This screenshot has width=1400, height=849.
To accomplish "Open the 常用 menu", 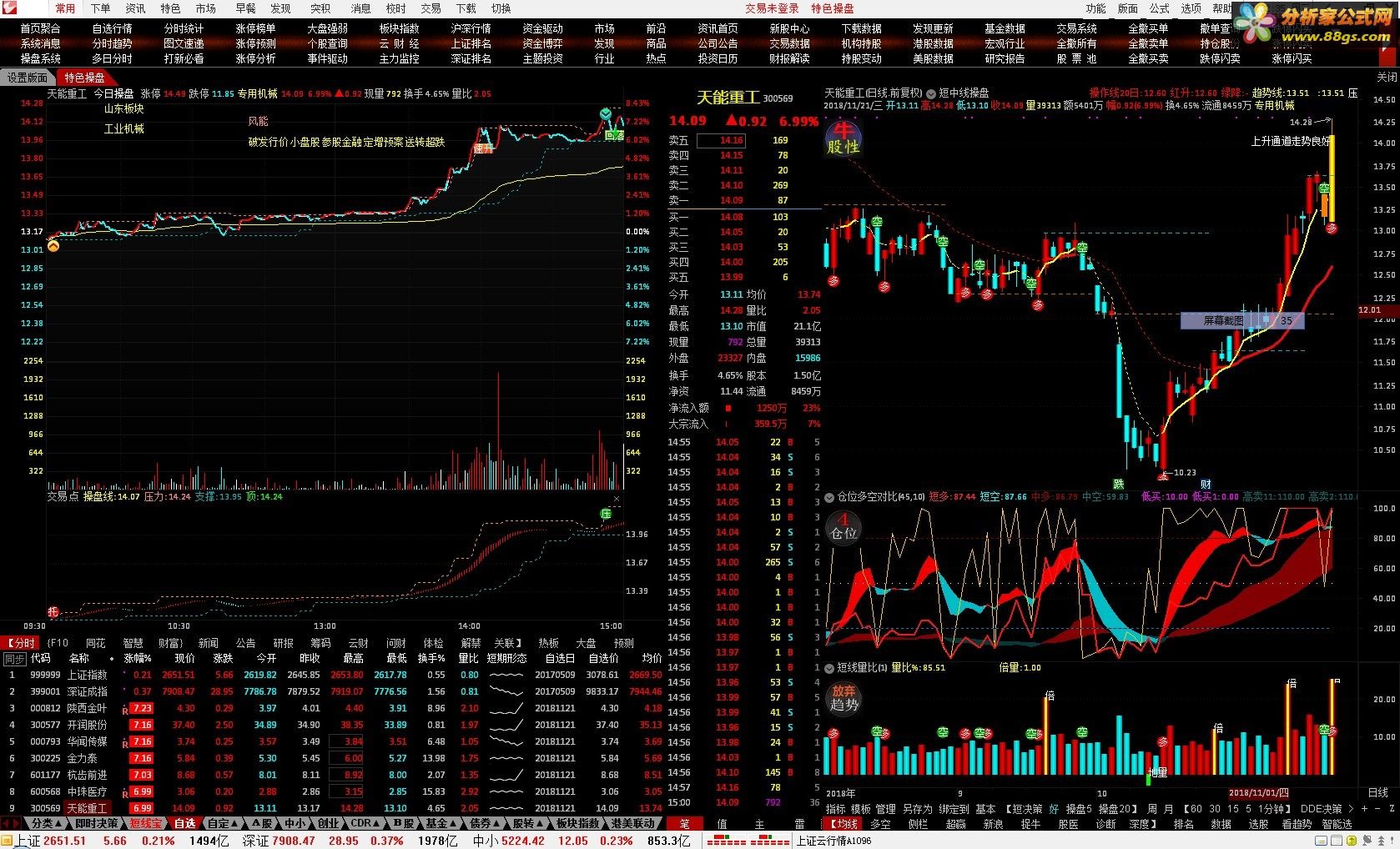I will point(65,8).
